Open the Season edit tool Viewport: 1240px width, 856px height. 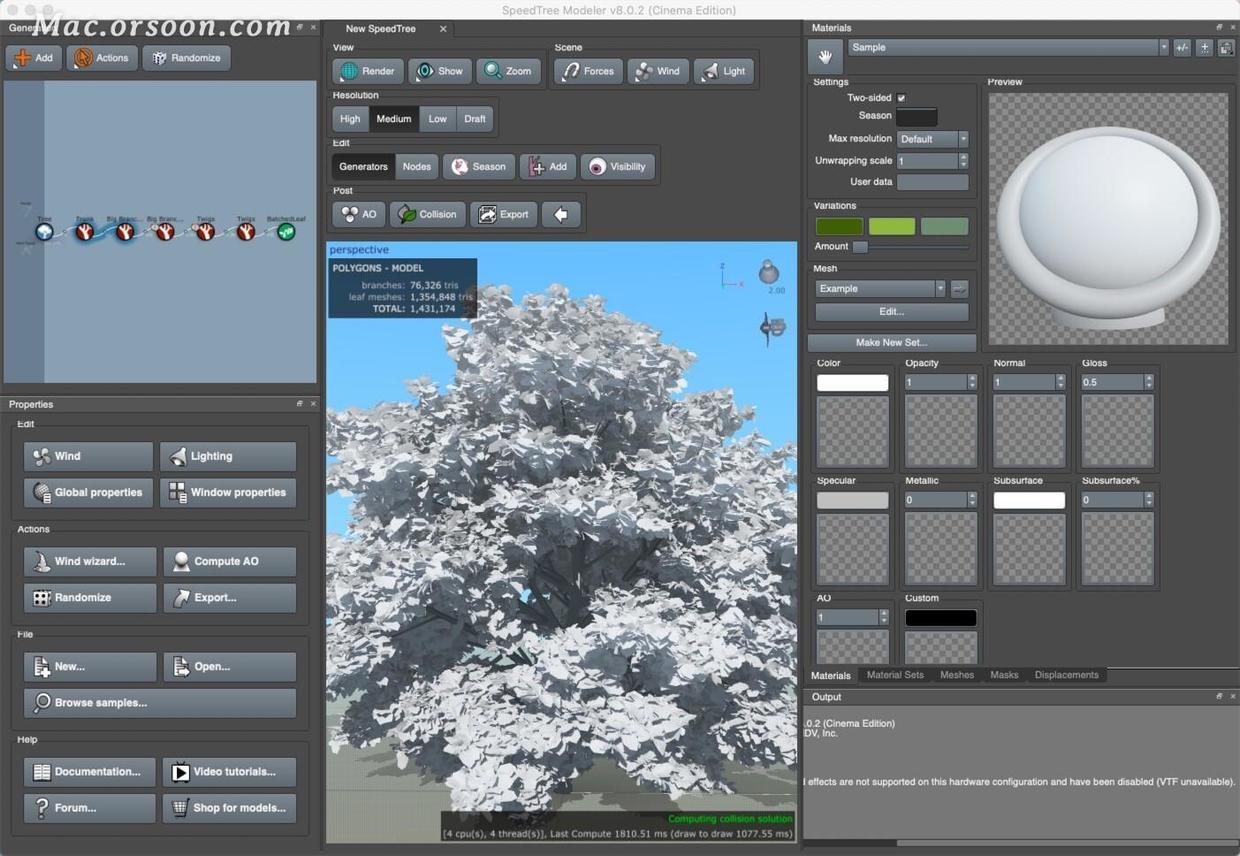point(478,167)
